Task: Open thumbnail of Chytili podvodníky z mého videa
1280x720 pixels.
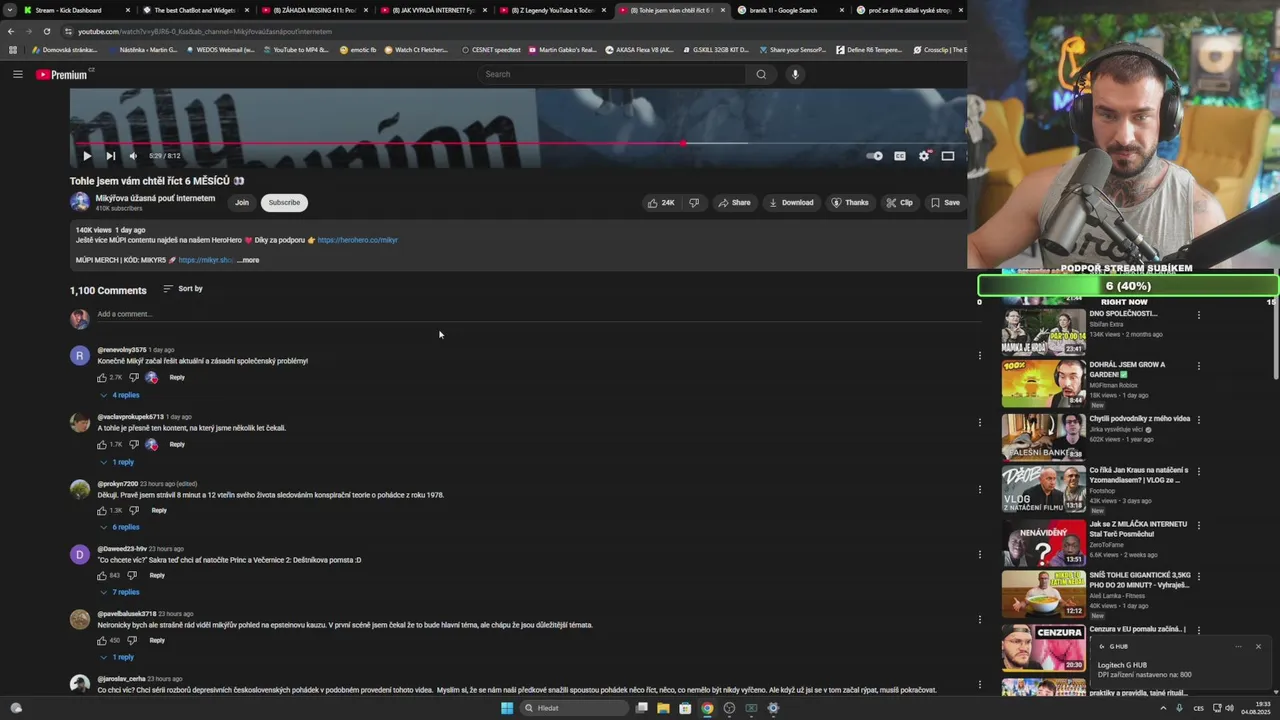Action: 1043,436
